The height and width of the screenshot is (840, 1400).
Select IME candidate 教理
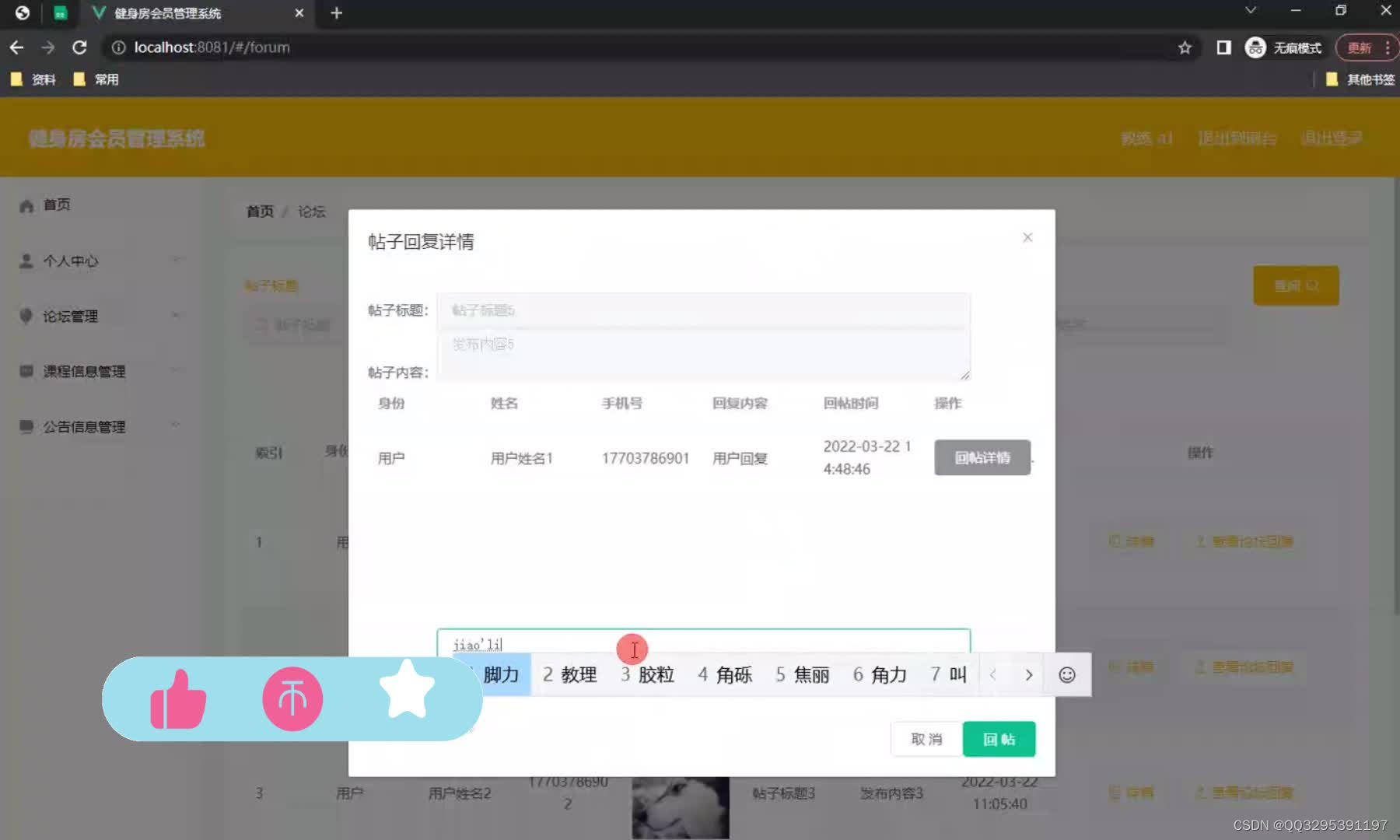[570, 674]
